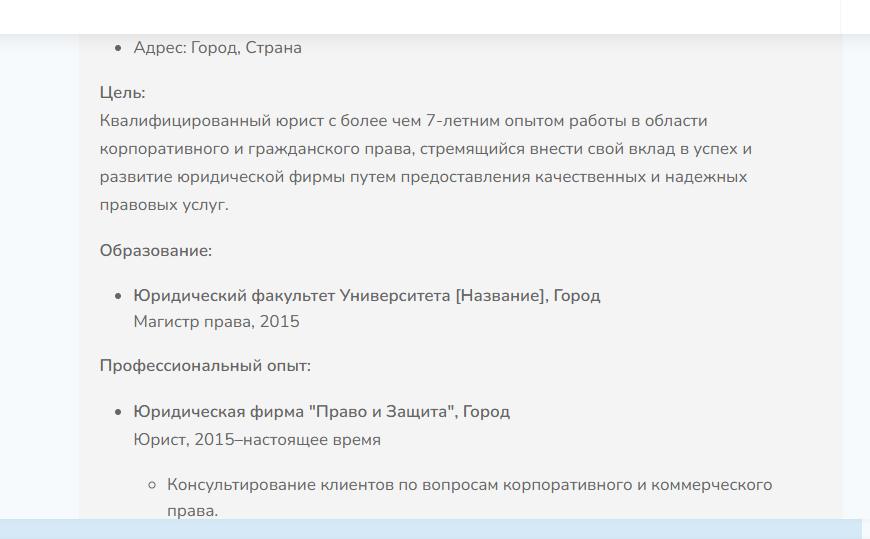The width and height of the screenshot is (870, 539).
Task: Click the light blue bar at the bottom
Action: [x=430, y=529]
